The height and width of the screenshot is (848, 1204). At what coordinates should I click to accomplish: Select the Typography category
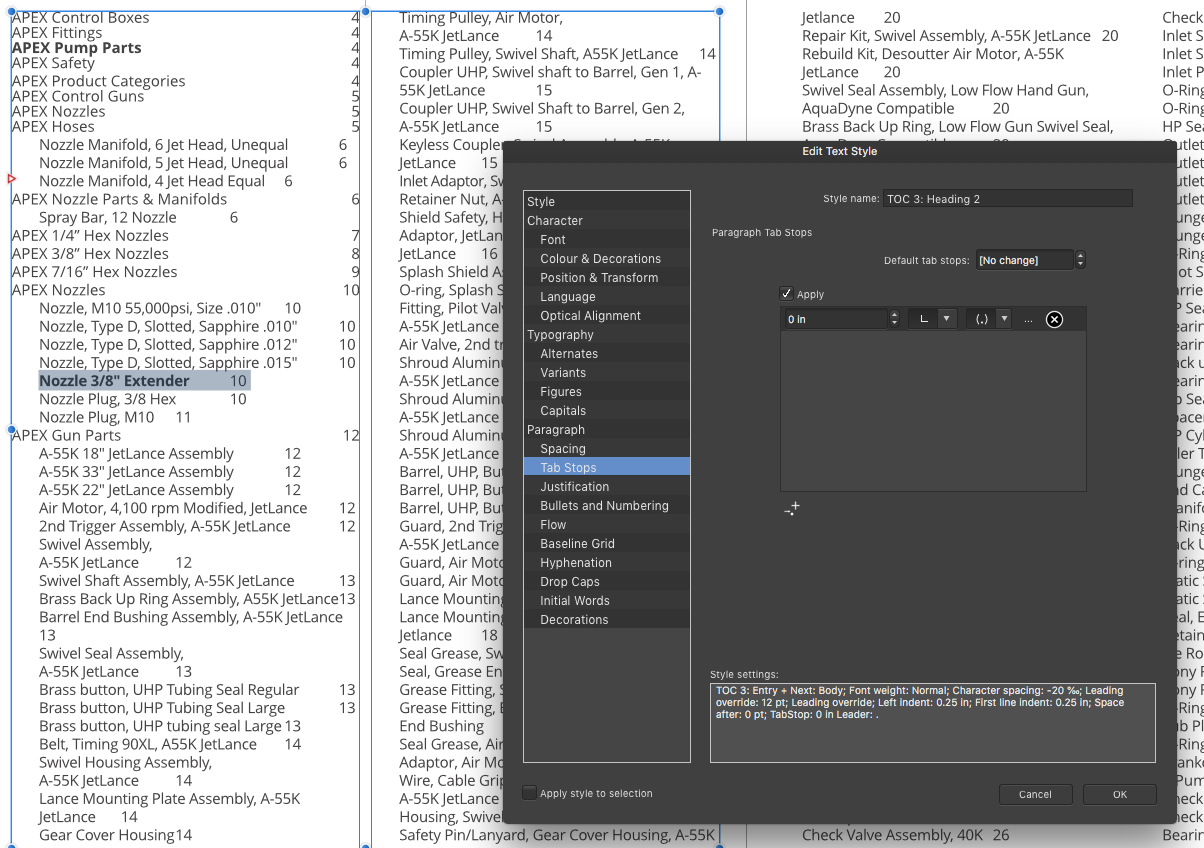pyautogui.click(x=607, y=335)
